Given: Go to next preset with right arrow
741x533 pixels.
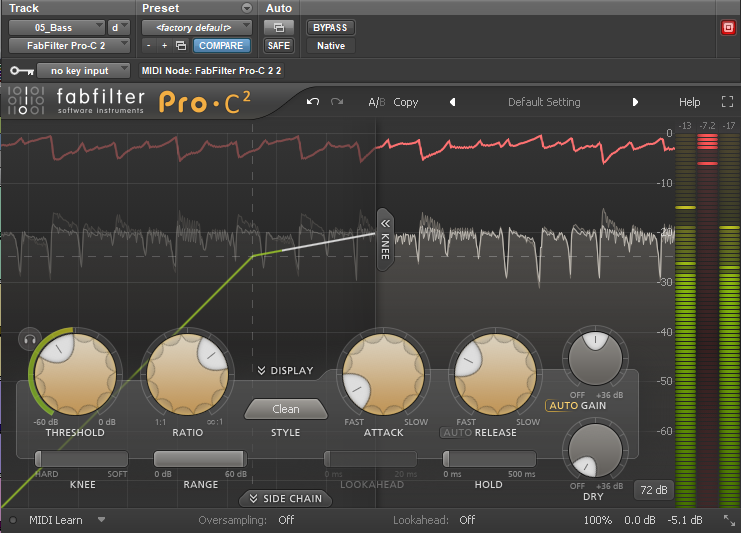Looking at the screenshot, I should tap(635, 102).
